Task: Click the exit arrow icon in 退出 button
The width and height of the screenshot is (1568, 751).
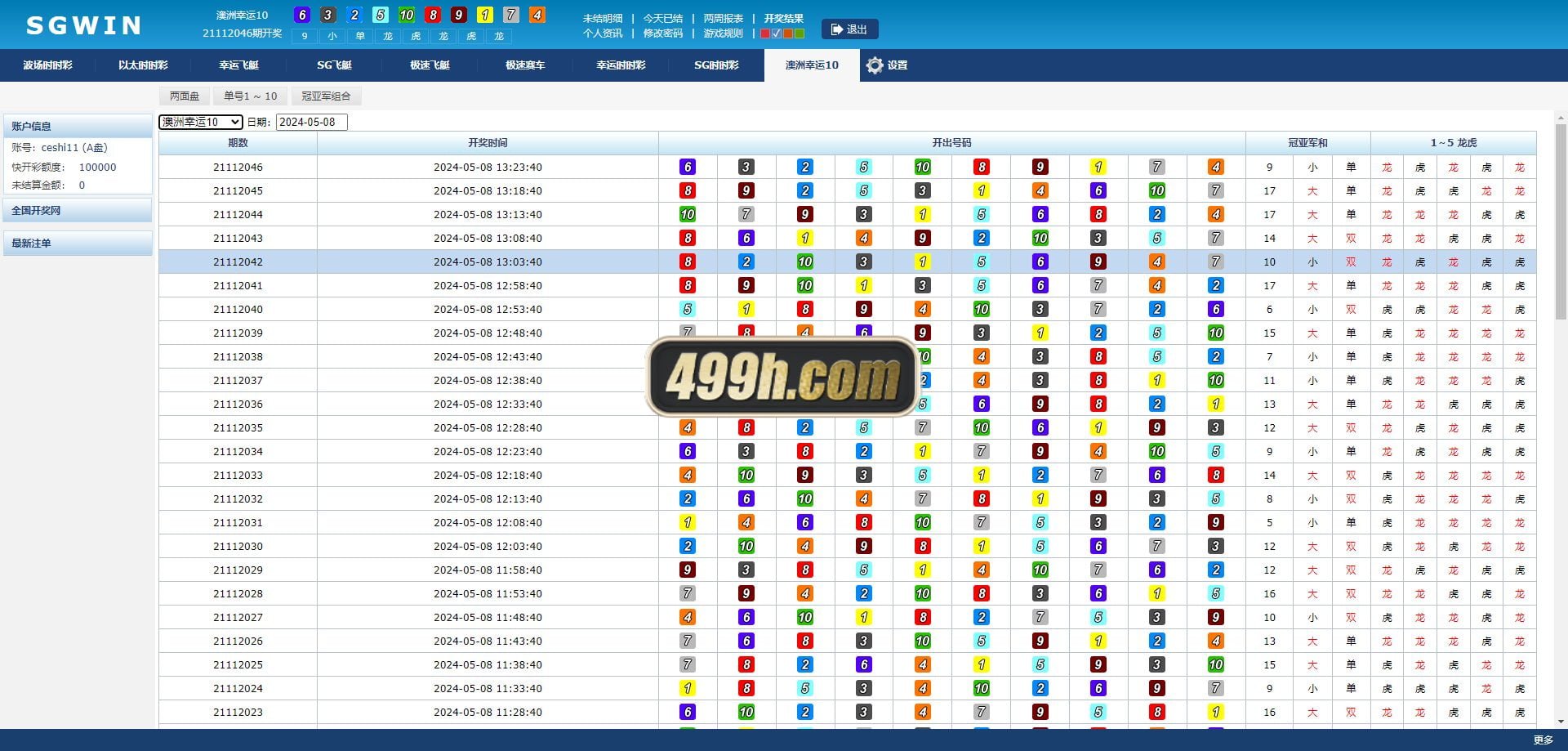Action: 836,29
